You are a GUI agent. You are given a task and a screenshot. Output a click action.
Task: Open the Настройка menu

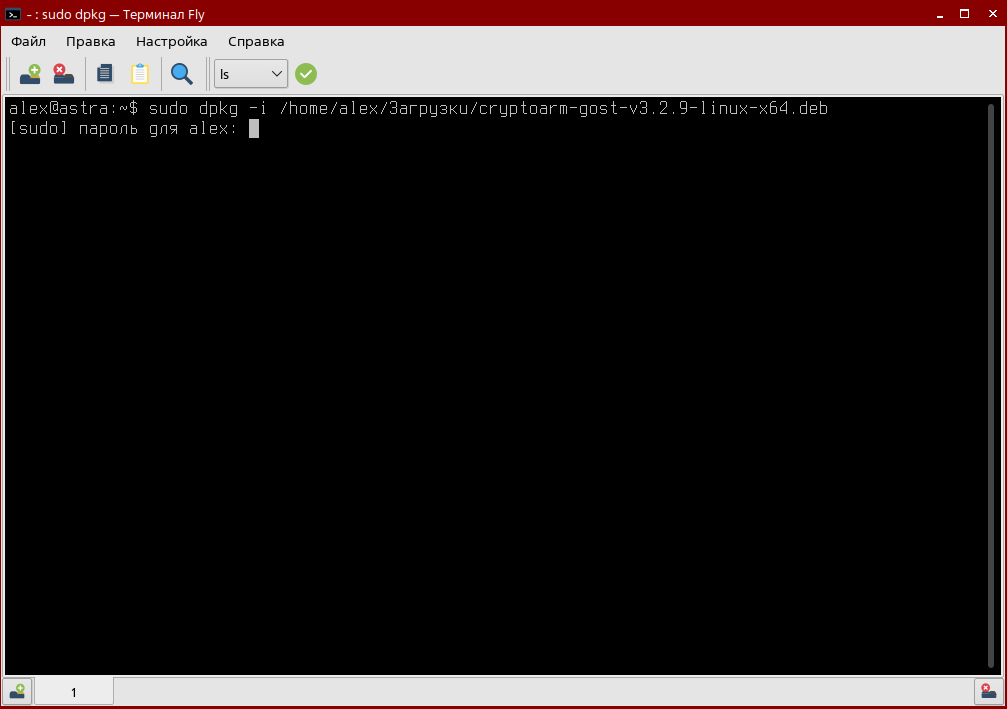point(170,41)
